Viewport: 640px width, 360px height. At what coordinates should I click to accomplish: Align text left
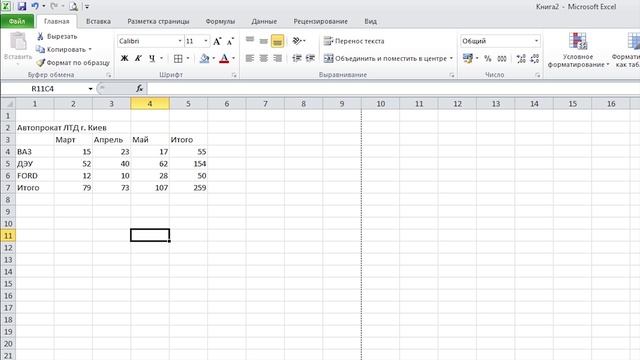point(250,58)
